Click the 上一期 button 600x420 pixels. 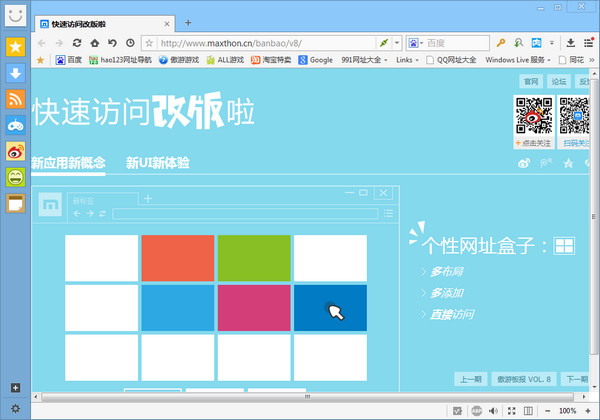471,379
